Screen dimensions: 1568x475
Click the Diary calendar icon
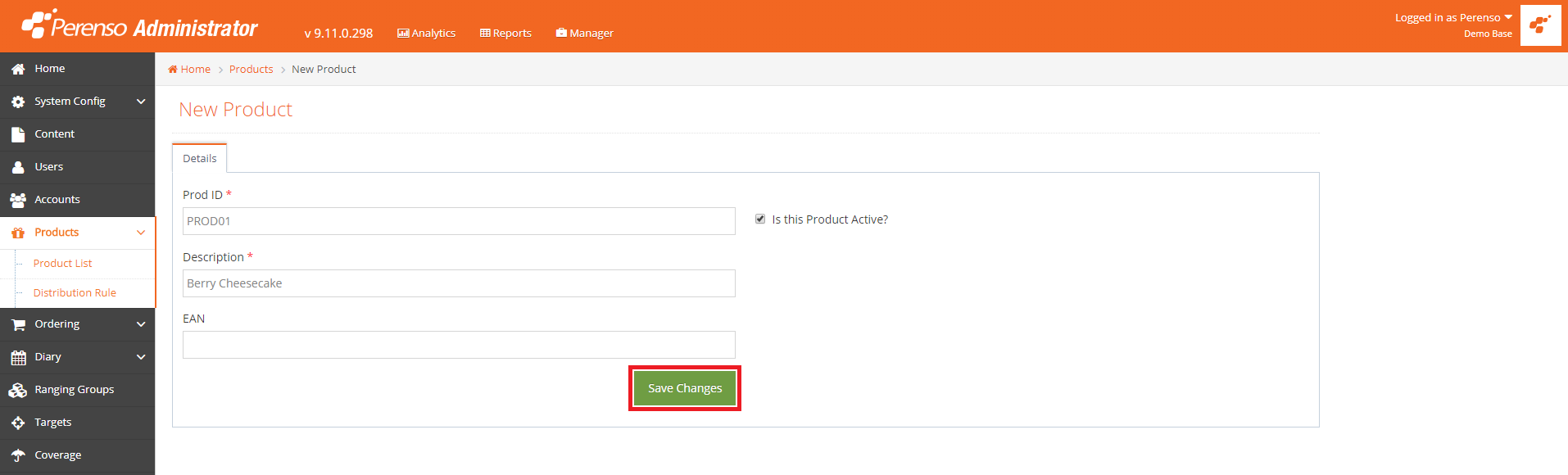coord(18,357)
